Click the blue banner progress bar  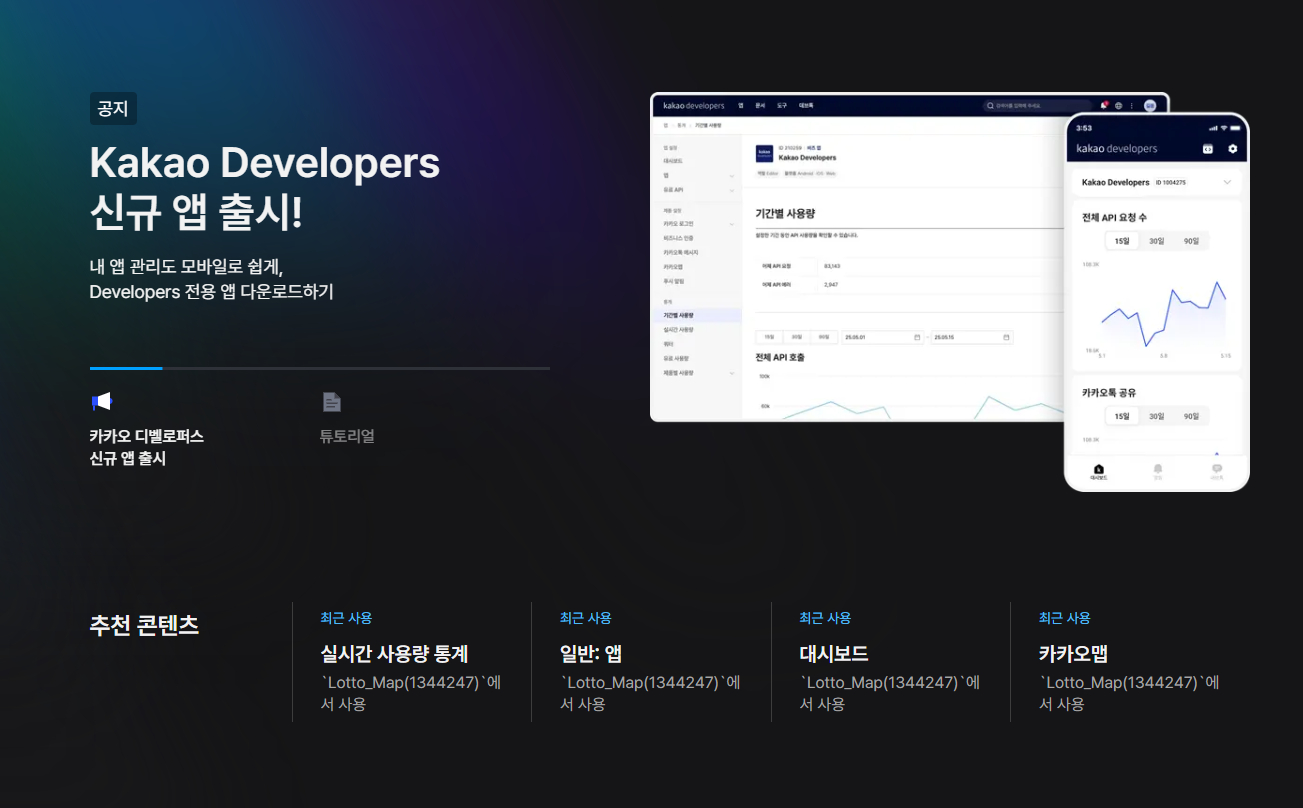(126, 368)
